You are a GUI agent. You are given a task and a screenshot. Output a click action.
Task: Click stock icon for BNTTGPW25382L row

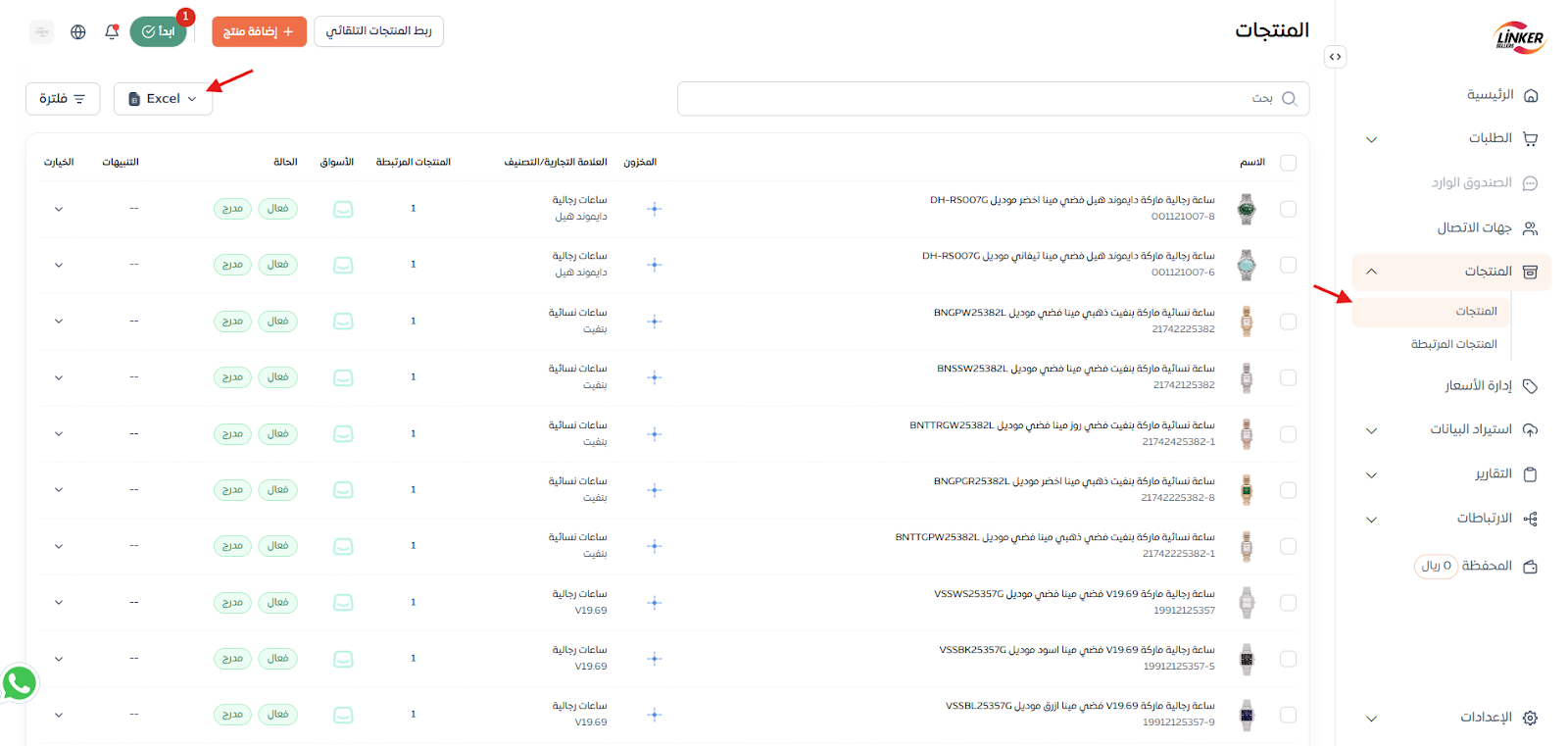coord(655,546)
